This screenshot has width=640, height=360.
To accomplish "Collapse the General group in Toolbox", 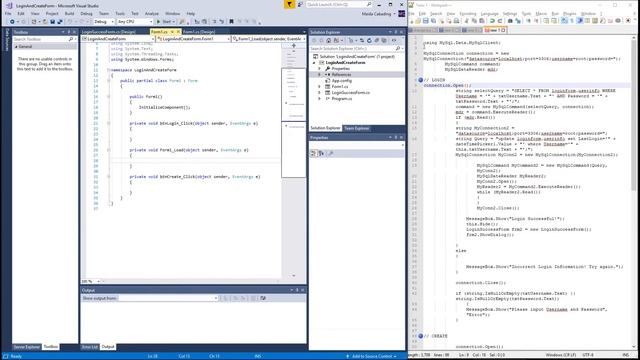I will pyautogui.click(x=16, y=47).
